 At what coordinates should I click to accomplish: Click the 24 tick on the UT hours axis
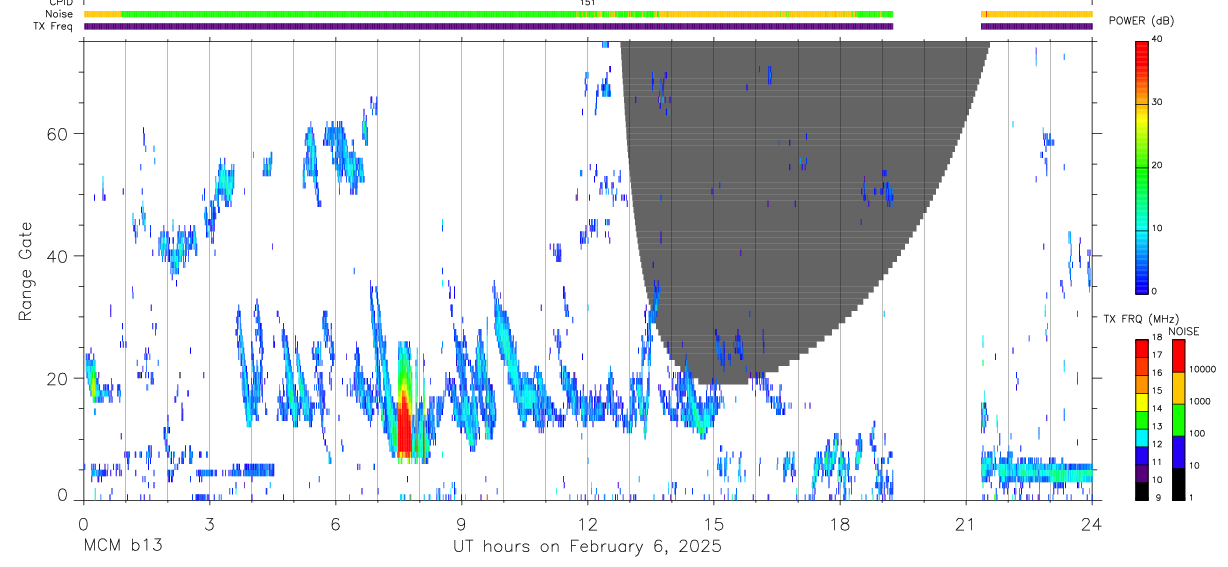pyautogui.click(x=1092, y=523)
